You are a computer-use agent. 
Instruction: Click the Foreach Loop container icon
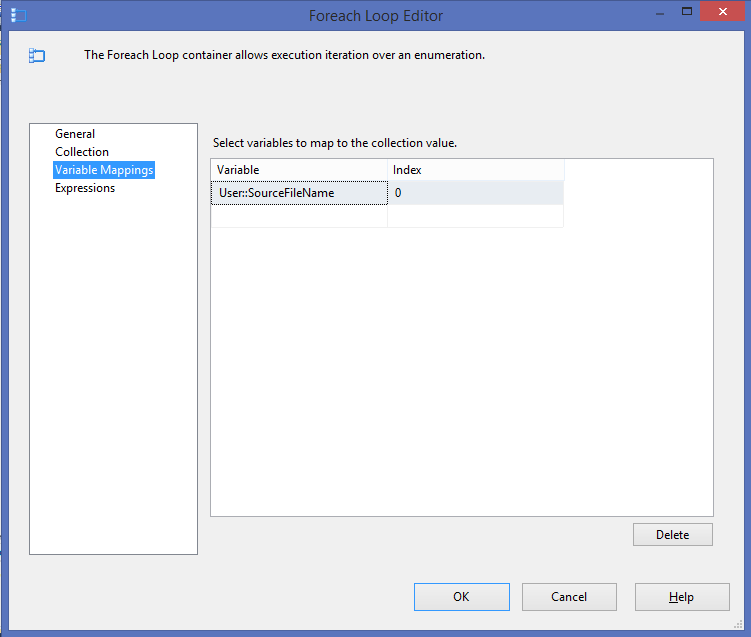pyautogui.click(x=36, y=56)
